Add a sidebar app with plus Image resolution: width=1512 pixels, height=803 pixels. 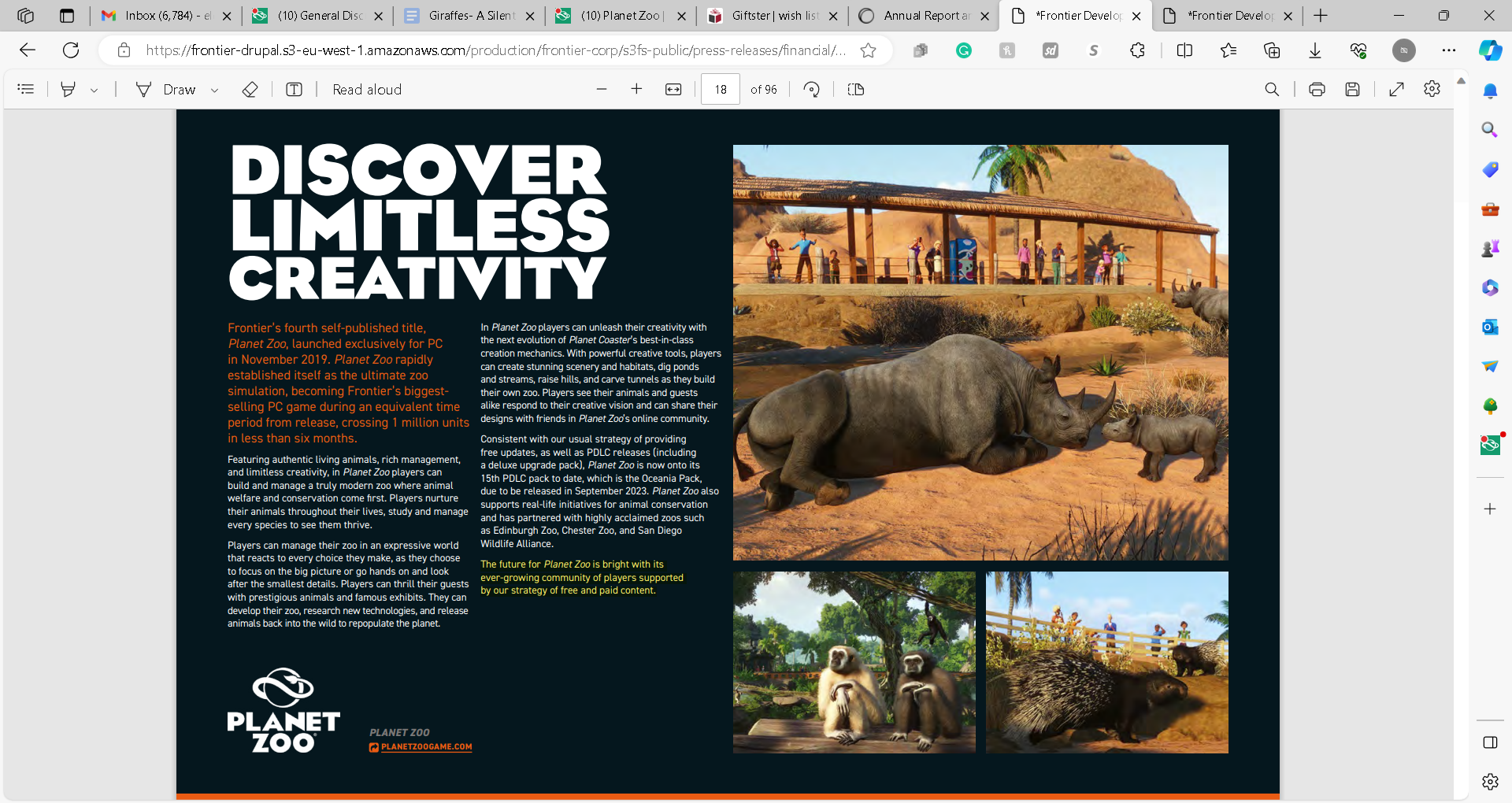point(1490,509)
